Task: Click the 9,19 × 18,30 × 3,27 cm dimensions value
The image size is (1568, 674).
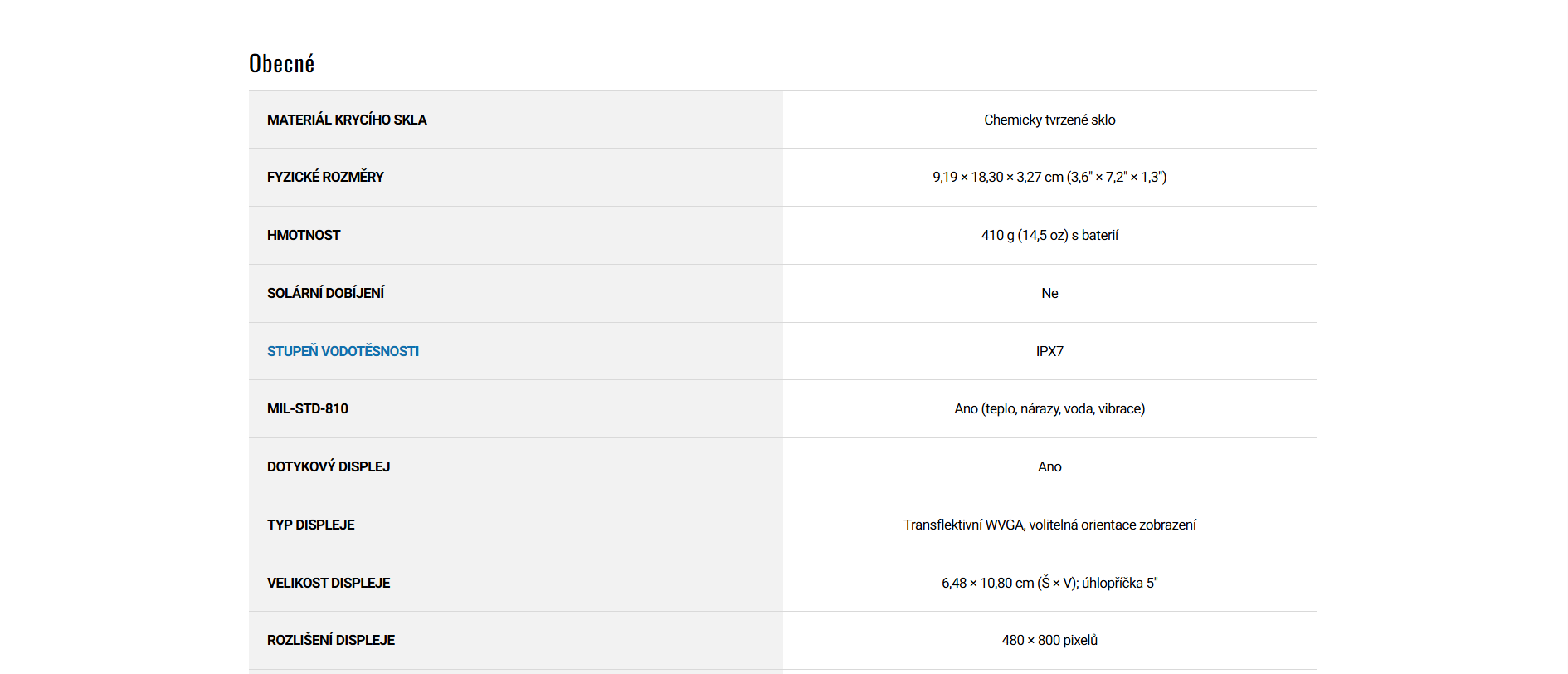Action: [x=1049, y=177]
